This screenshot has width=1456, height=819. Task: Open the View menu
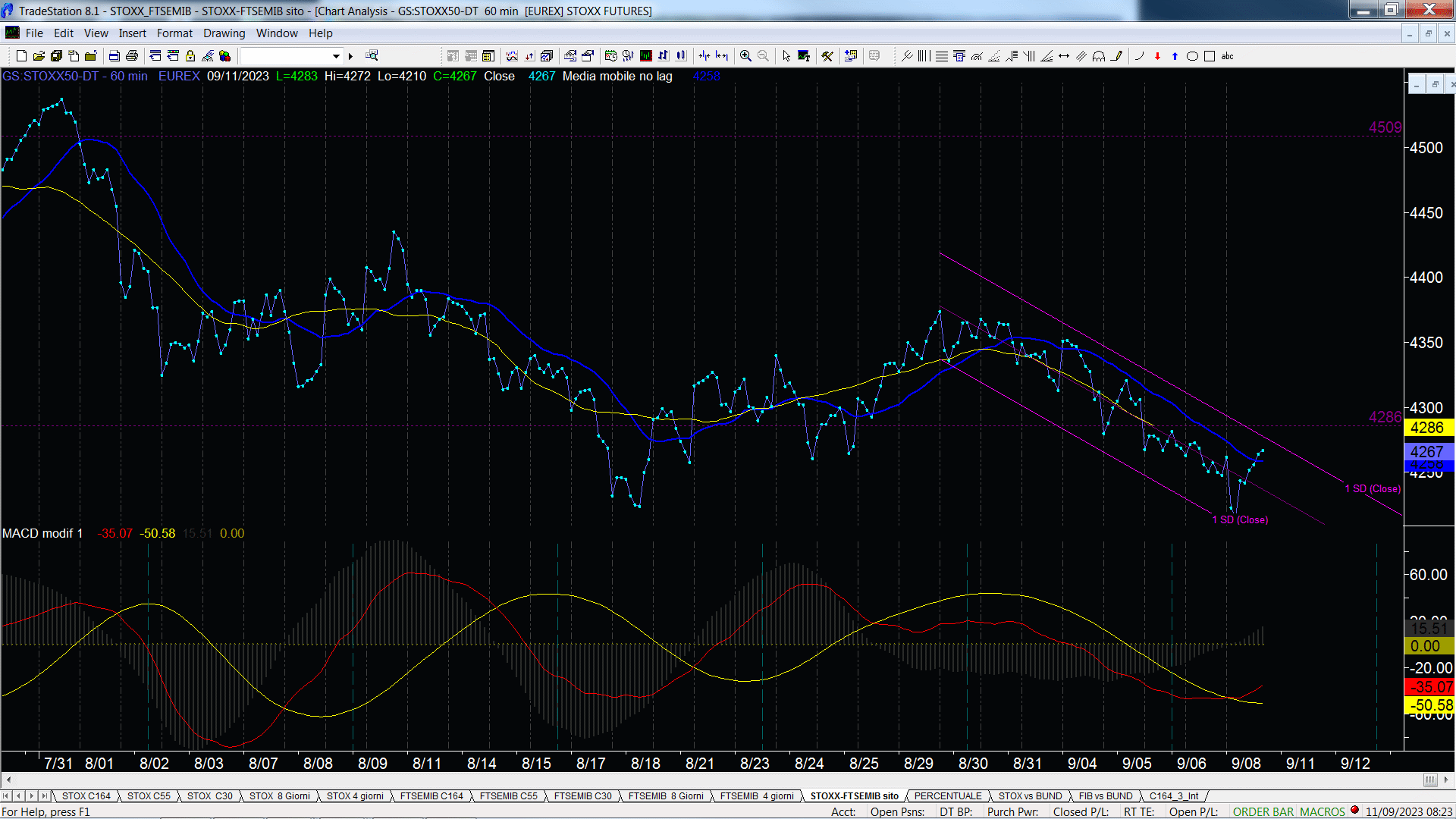96,33
